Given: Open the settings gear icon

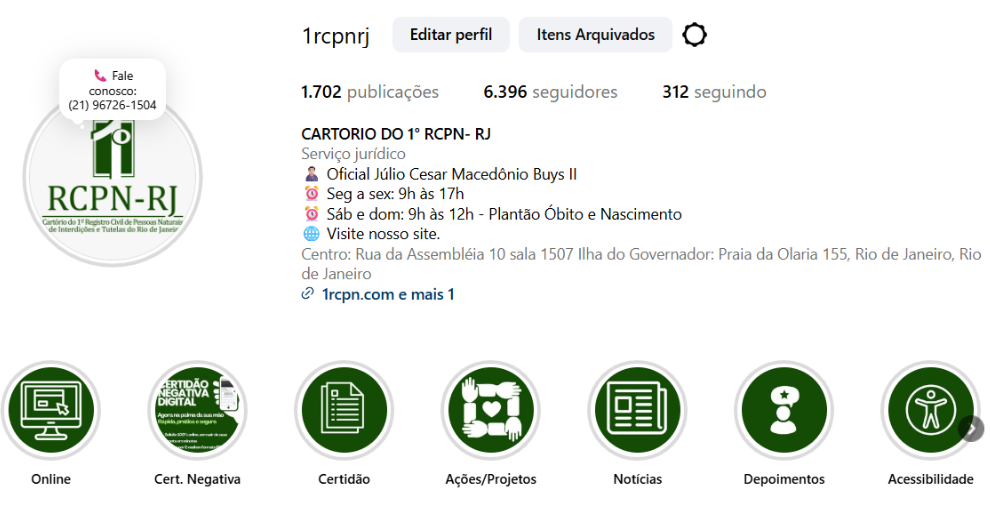Looking at the screenshot, I should point(695,35).
